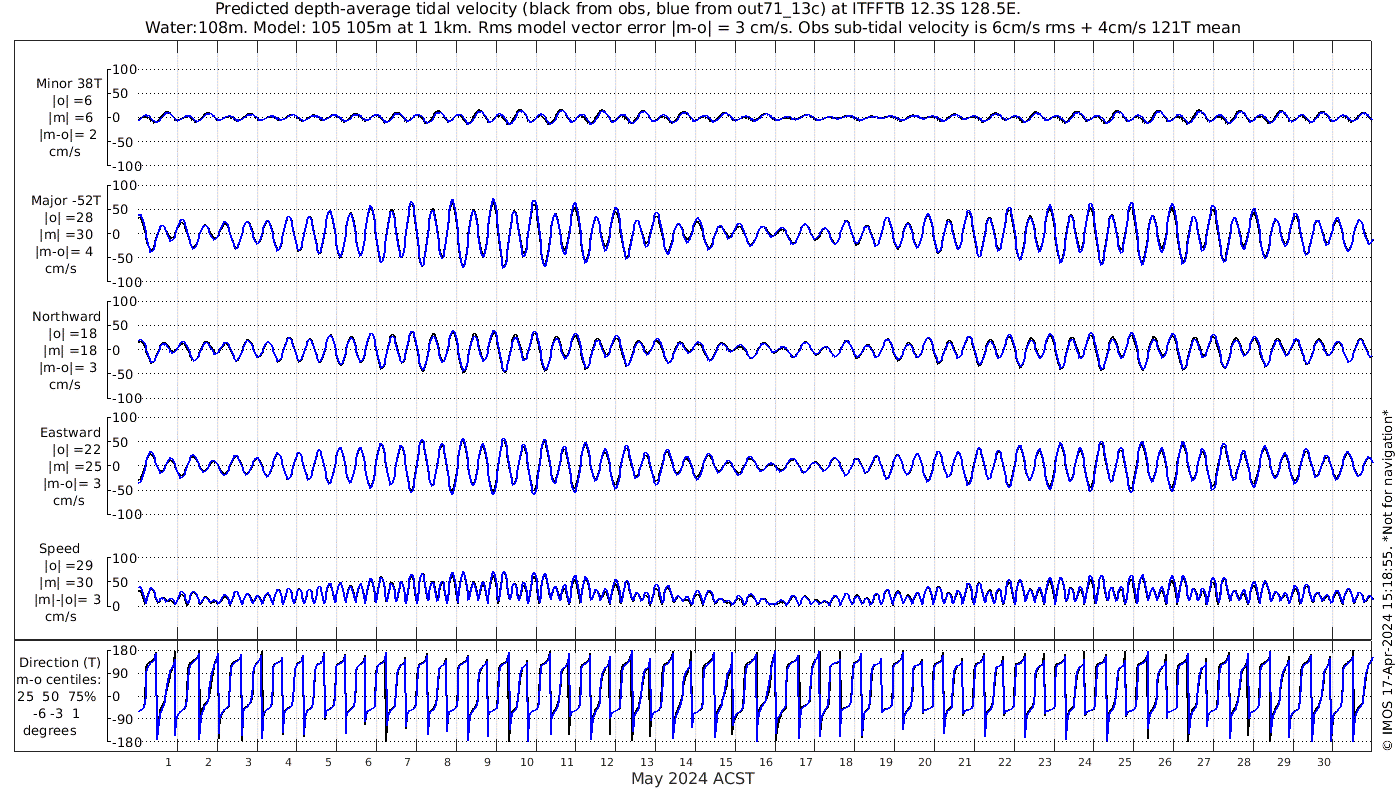Screen dimensions: 1400x800
Task: Click the 'Major -52T' panel label
Action: click(x=66, y=201)
